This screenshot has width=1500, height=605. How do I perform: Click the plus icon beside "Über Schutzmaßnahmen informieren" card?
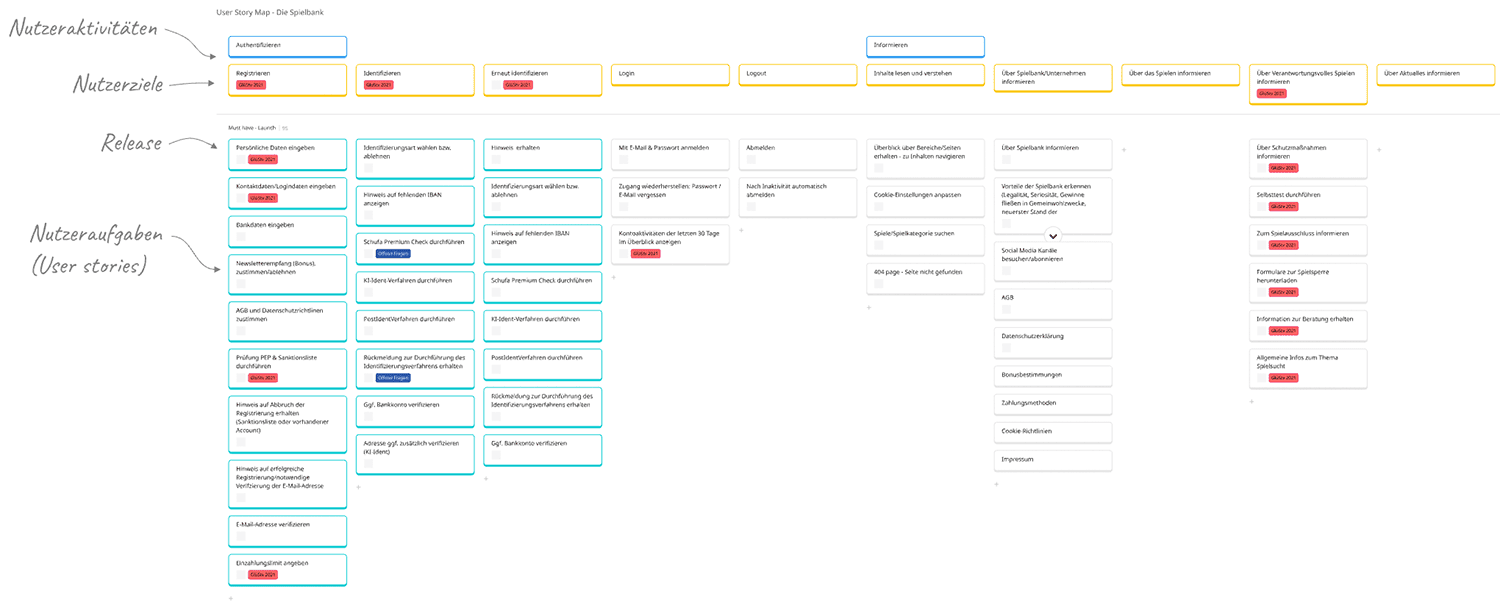point(1379,150)
